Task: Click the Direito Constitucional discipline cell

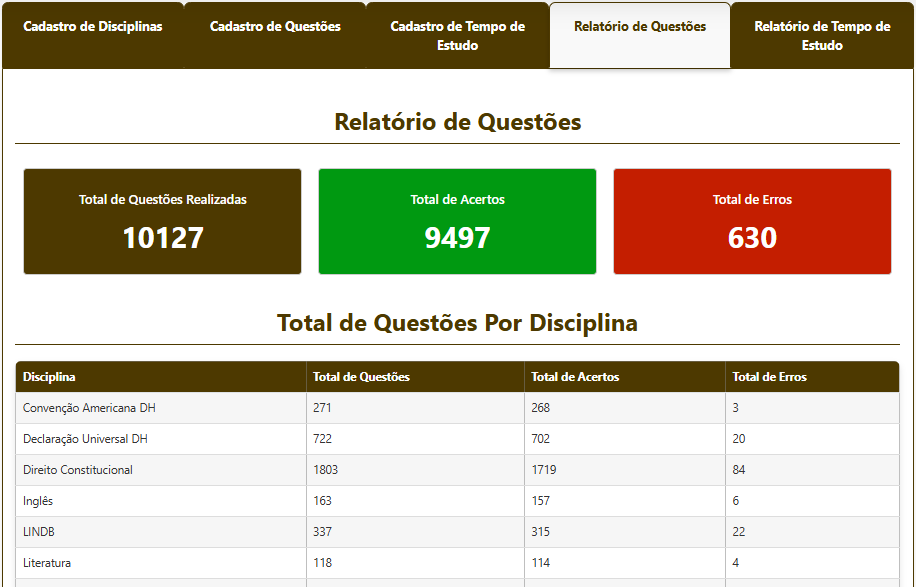Action: point(78,470)
